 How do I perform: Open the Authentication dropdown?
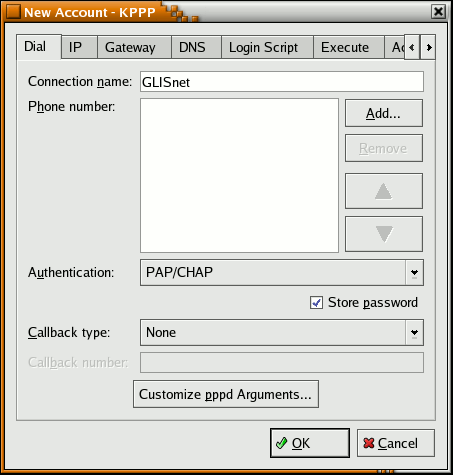click(282, 273)
